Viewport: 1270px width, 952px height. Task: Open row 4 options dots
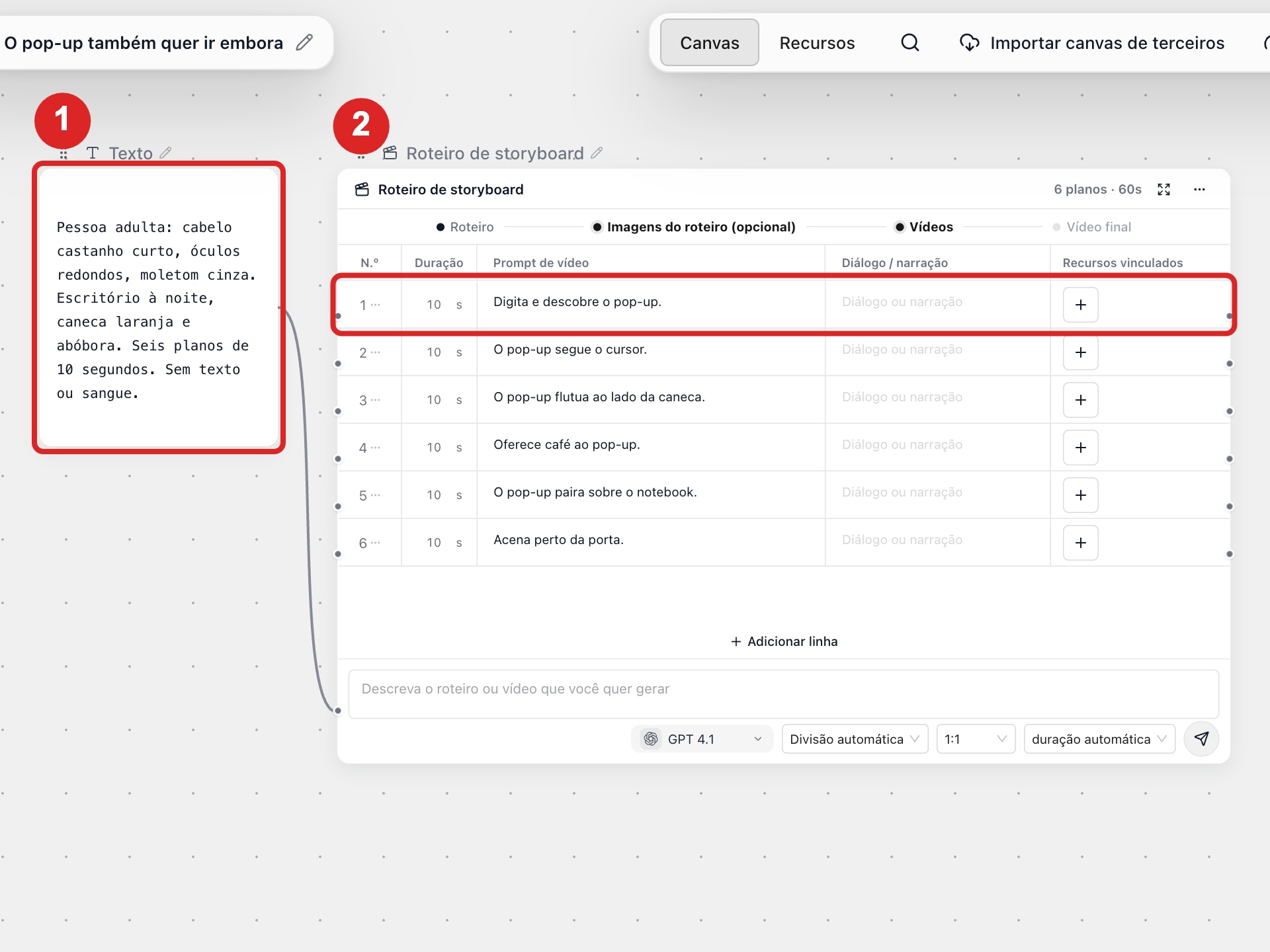coord(376,448)
